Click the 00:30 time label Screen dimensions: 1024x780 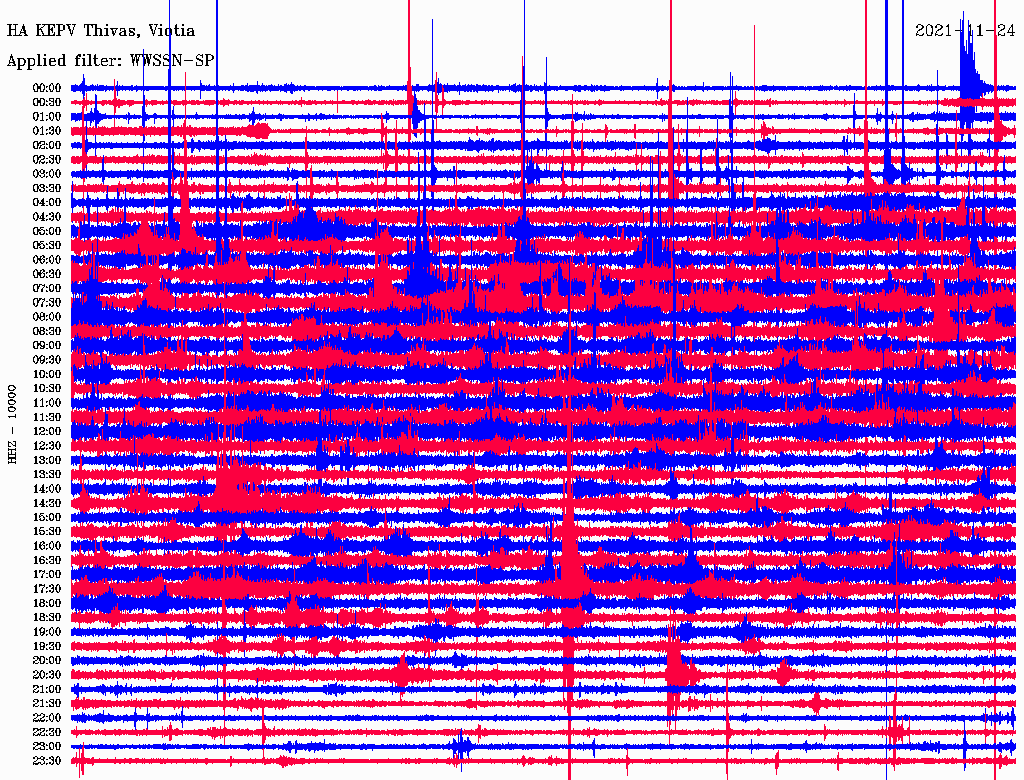(47, 103)
